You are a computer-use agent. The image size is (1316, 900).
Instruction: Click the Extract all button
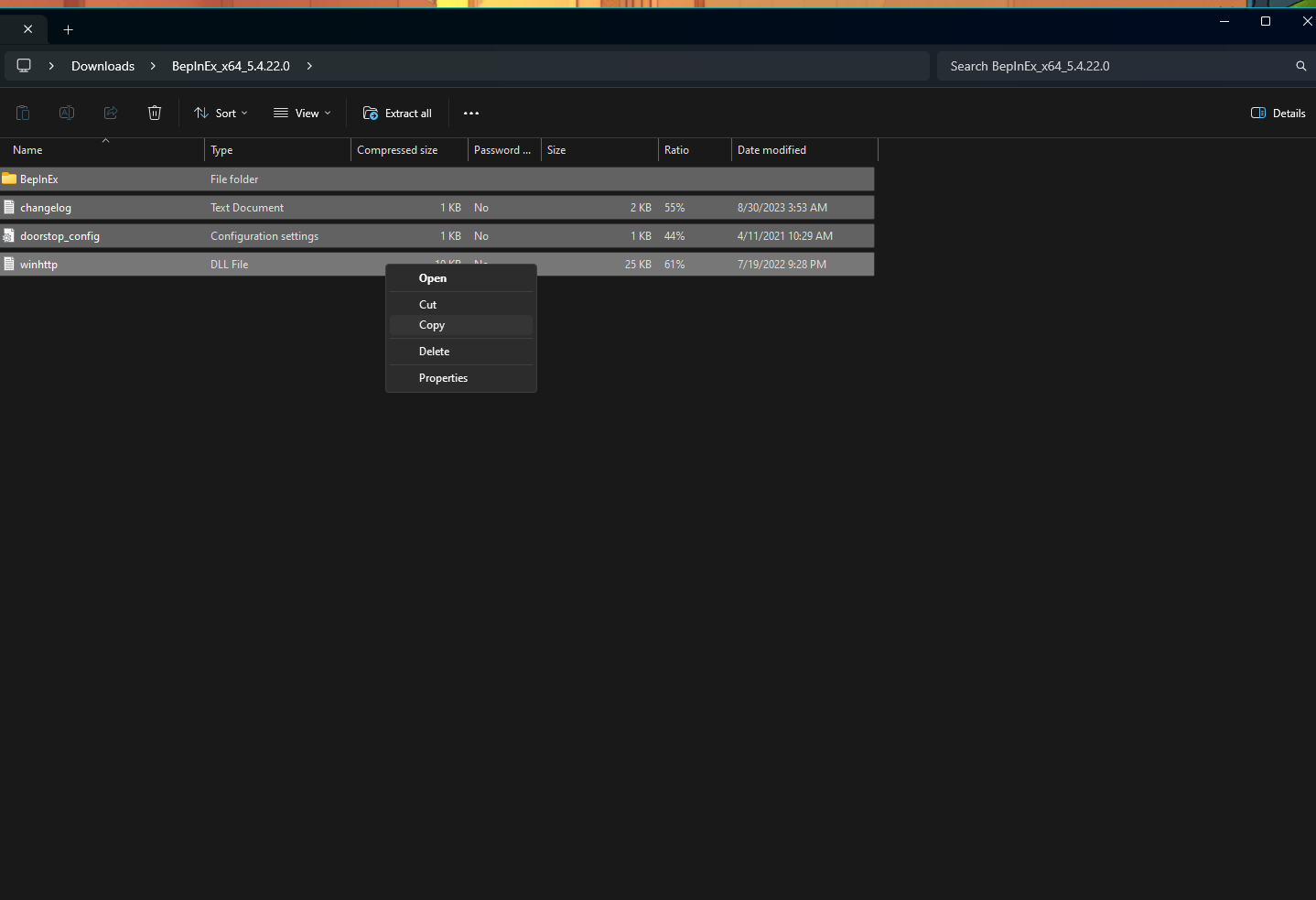coord(397,114)
